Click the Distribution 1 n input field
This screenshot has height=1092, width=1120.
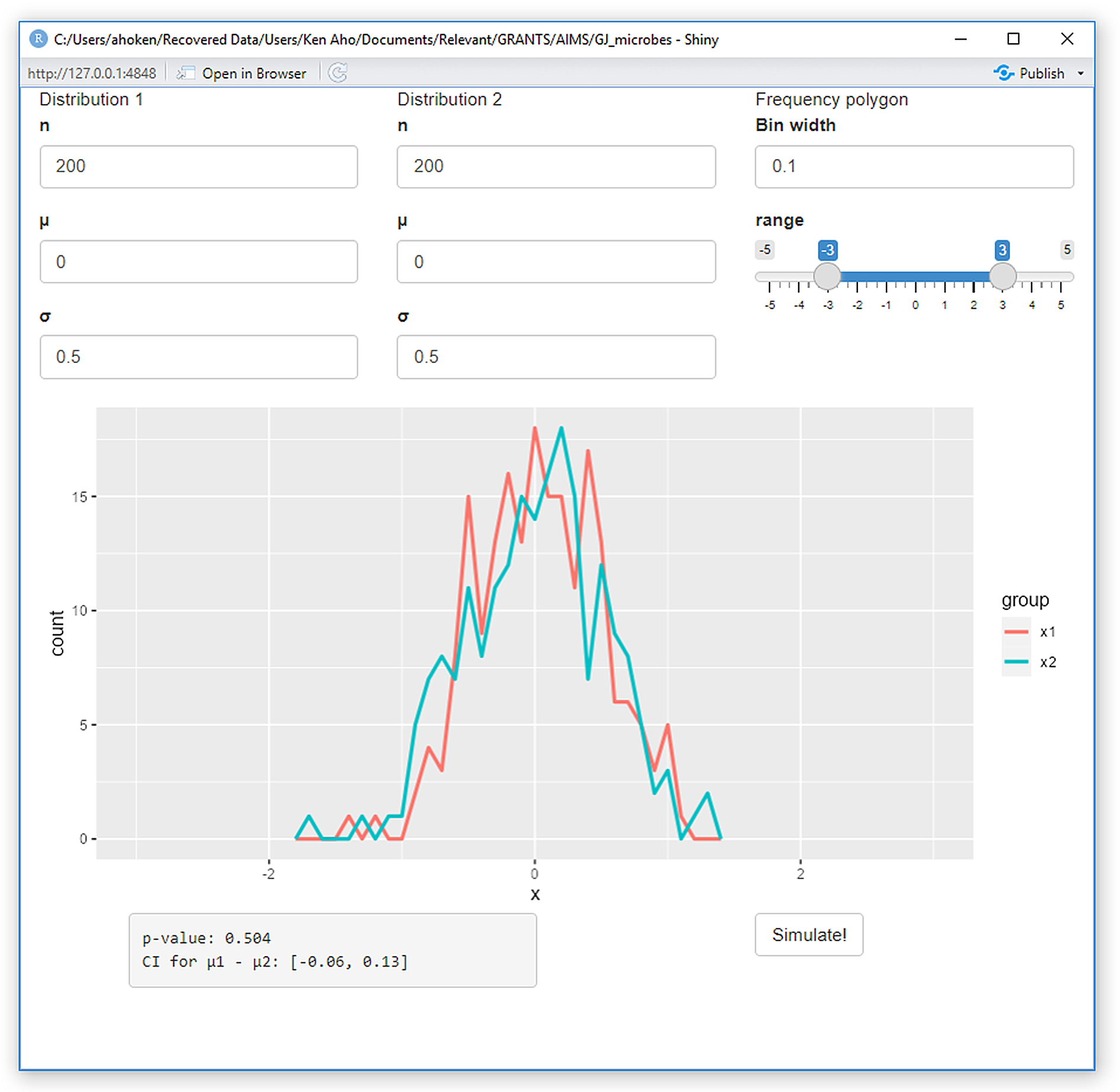pyautogui.click(x=199, y=167)
